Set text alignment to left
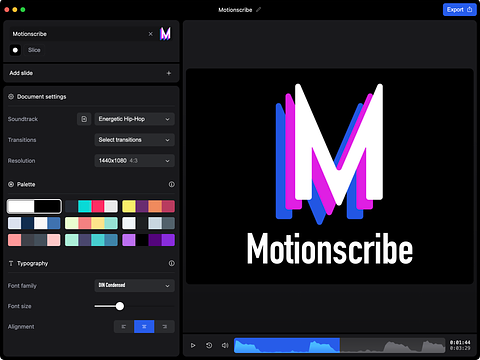Image resolution: width=480 pixels, height=360 pixels. (124, 327)
